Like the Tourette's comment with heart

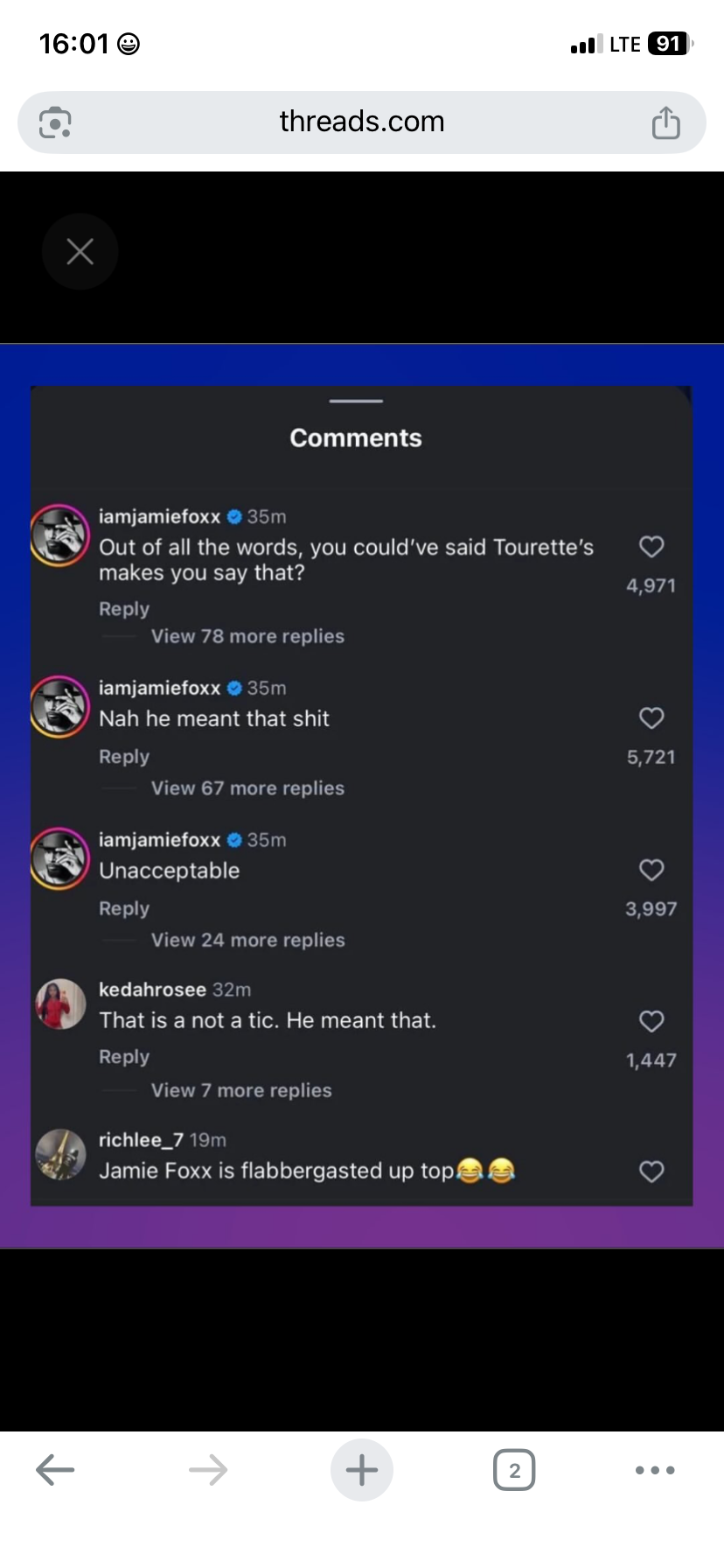click(651, 547)
